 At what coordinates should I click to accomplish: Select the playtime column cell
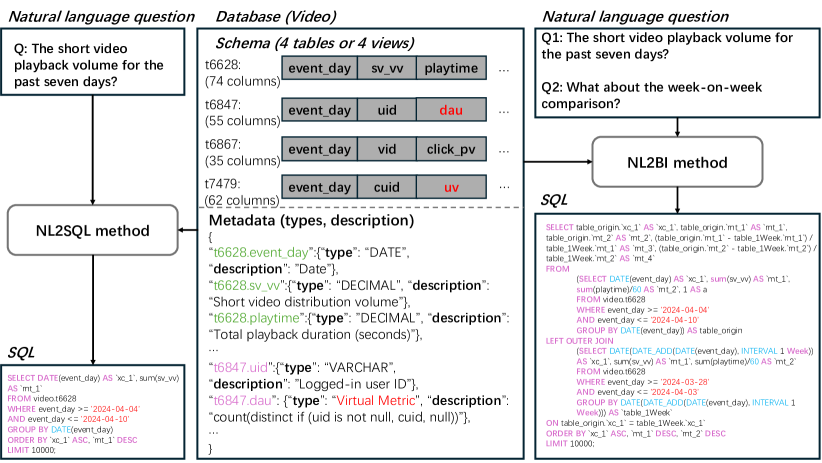pyautogui.click(x=451, y=68)
